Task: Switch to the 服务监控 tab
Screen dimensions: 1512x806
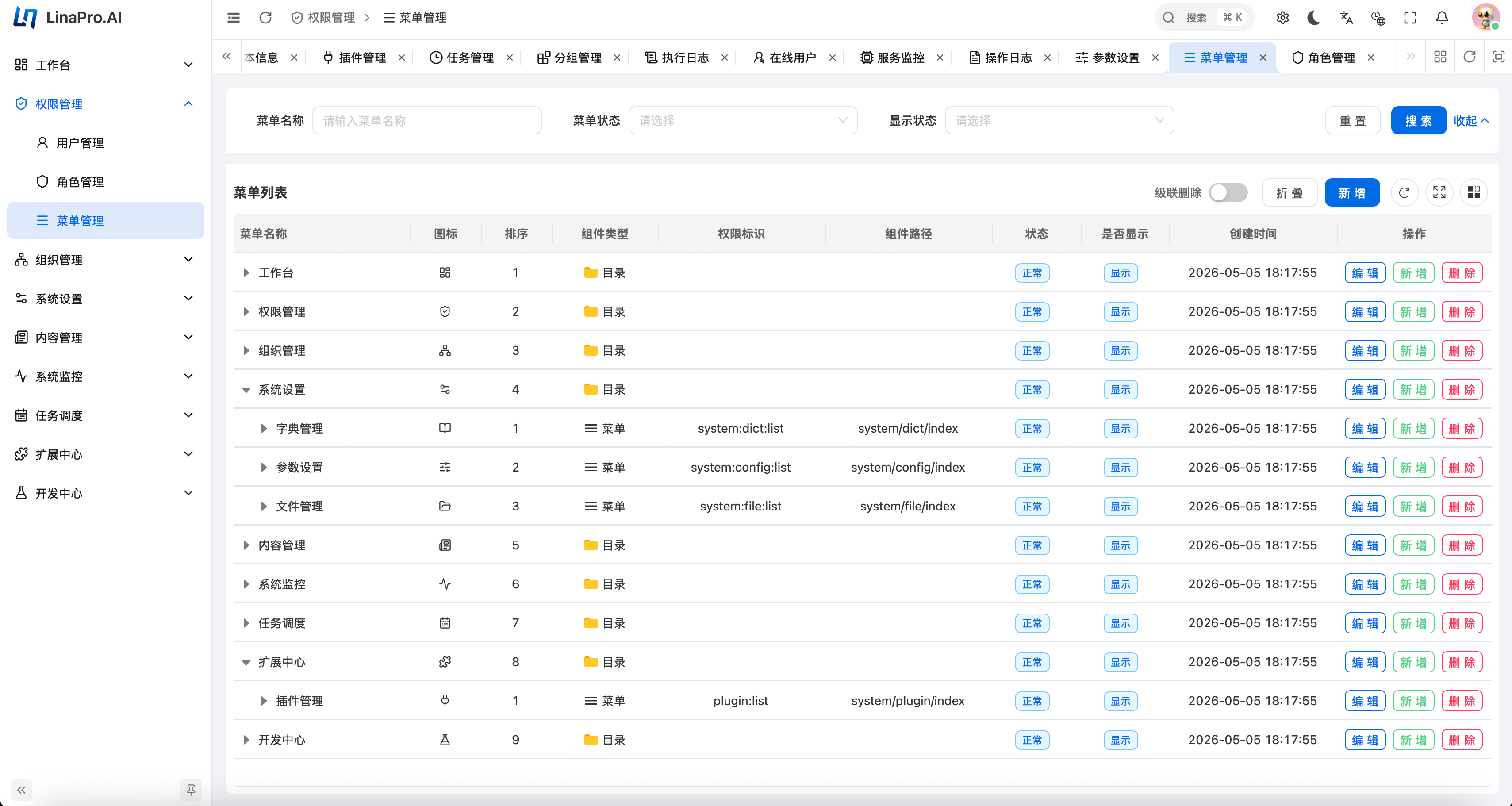Action: coord(893,58)
